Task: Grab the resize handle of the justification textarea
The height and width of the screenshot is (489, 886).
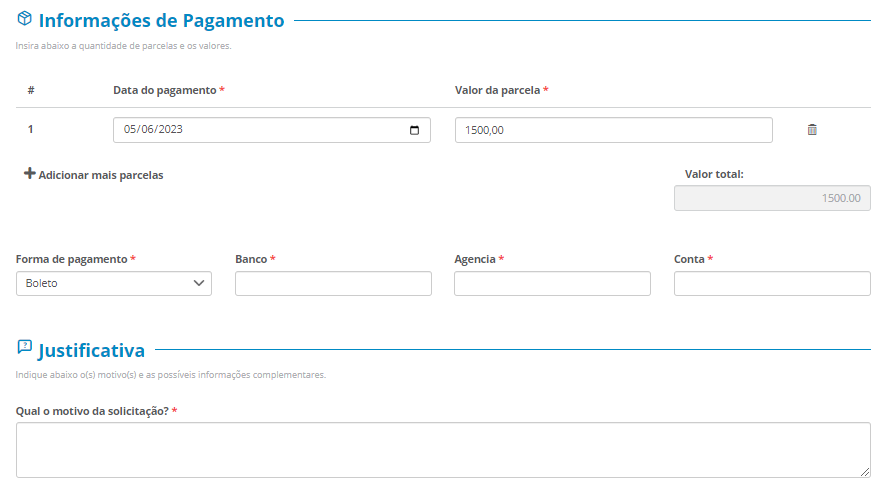Action: (x=865, y=472)
